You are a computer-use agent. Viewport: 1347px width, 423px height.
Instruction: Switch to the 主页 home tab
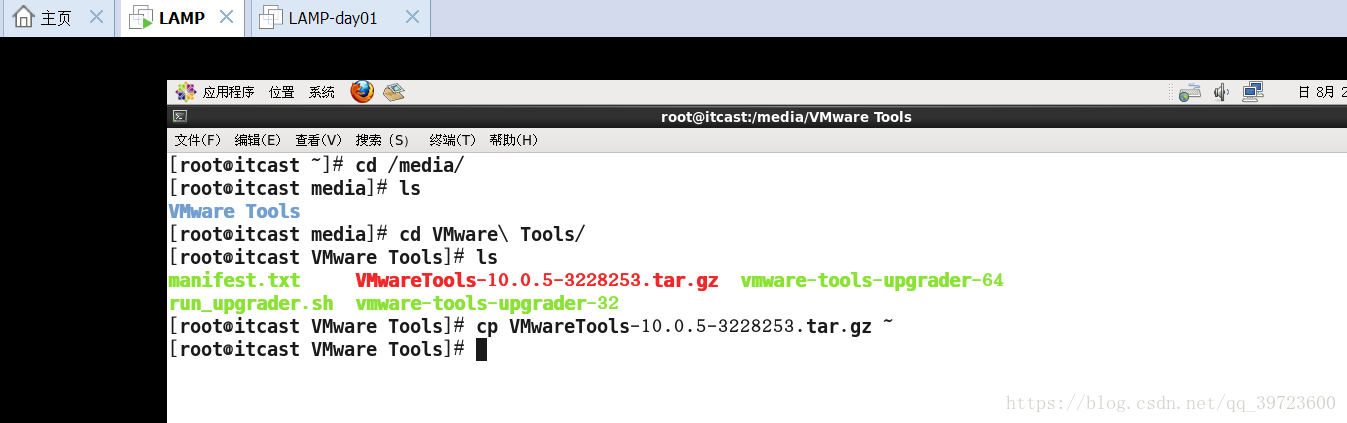click(x=56, y=18)
